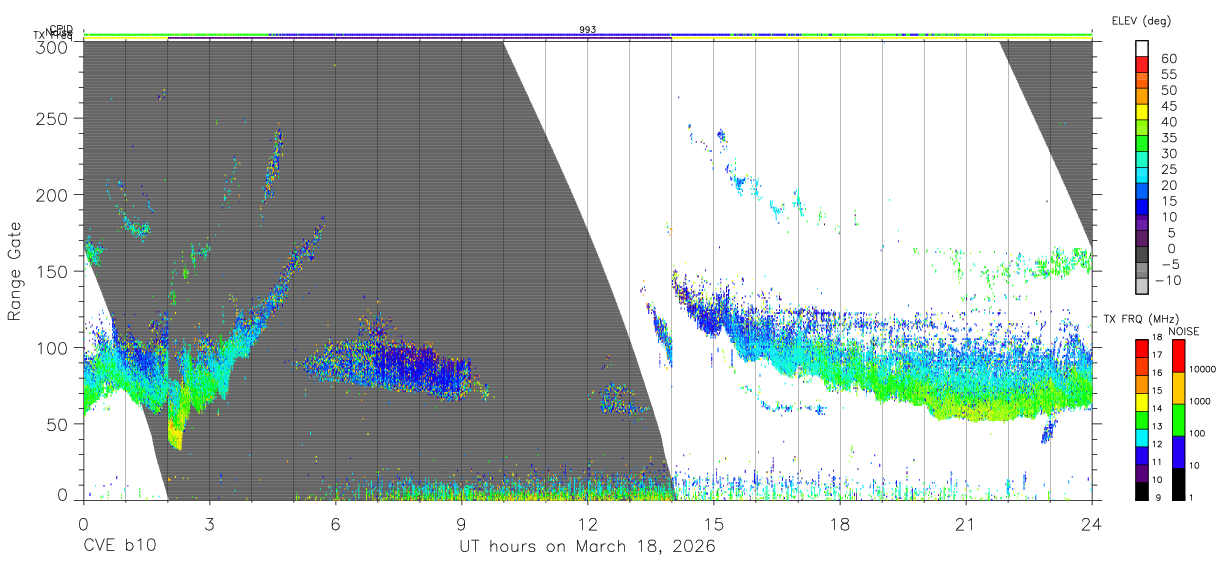Click the elevation legend value '55'

tap(1168, 74)
